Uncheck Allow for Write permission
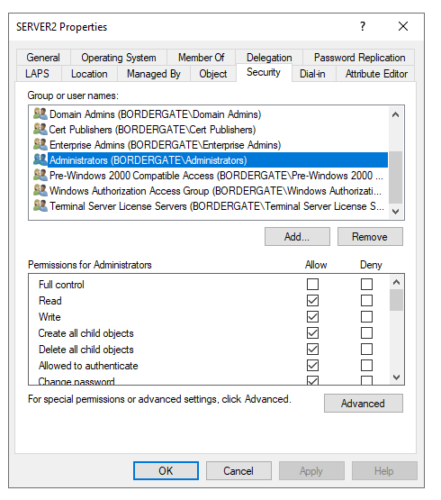 click(313, 317)
